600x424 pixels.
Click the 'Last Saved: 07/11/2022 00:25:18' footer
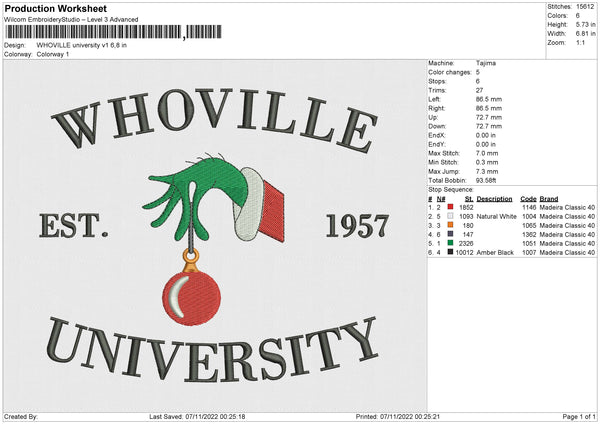coord(197,417)
